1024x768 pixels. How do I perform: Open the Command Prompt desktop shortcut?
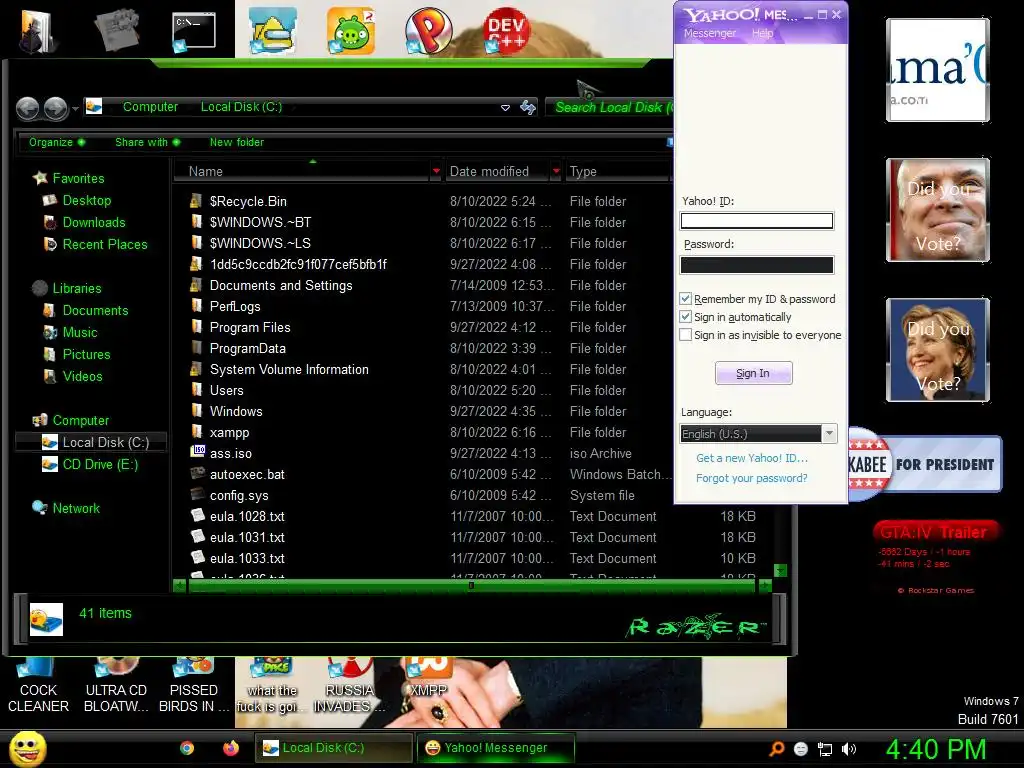coord(193,31)
